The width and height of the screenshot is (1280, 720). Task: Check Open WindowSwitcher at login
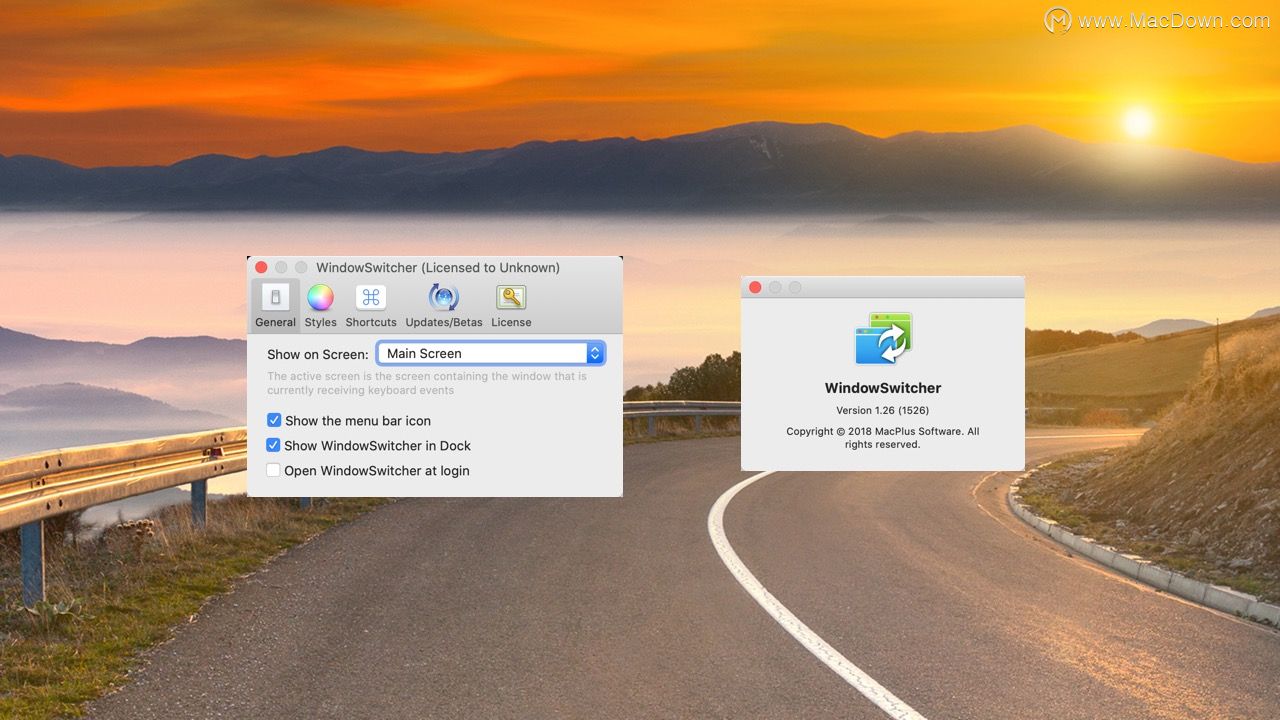point(273,470)
